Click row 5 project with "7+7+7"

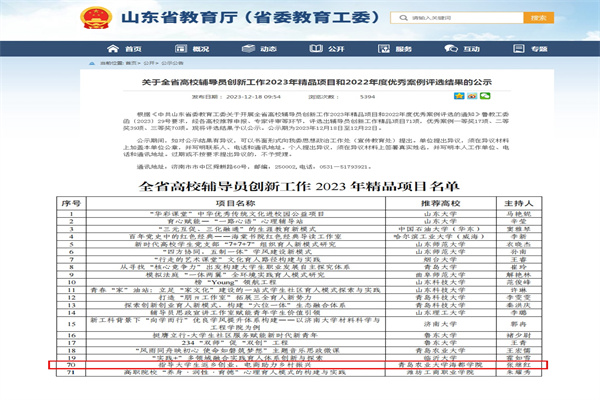(x=235, y=244)
